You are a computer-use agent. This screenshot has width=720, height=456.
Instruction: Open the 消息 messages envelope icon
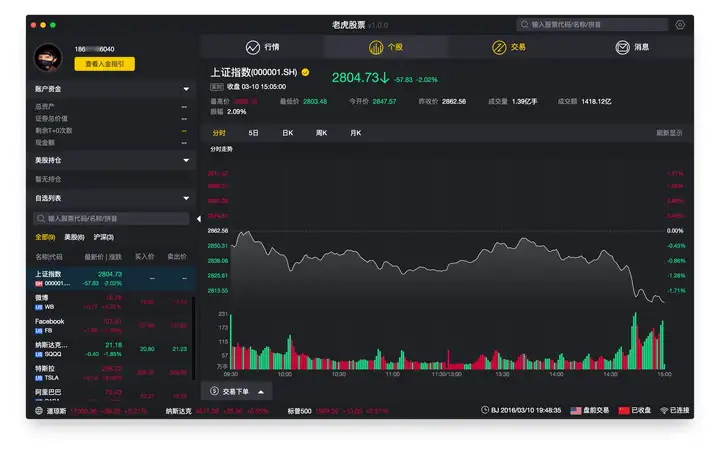622,47
